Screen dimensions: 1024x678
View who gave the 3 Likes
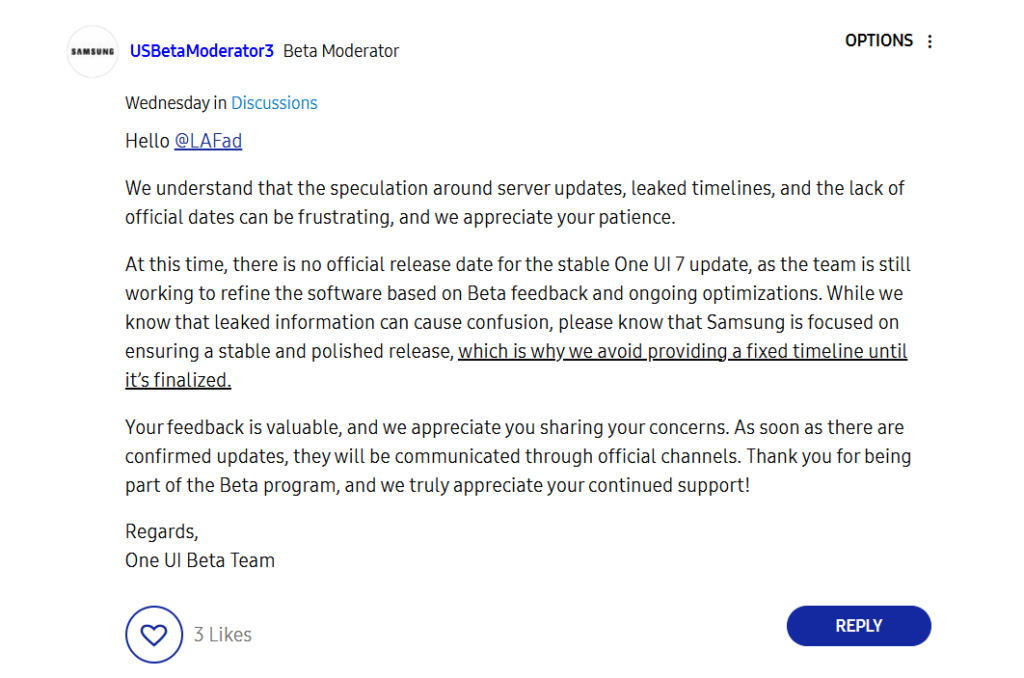[223, 635]
